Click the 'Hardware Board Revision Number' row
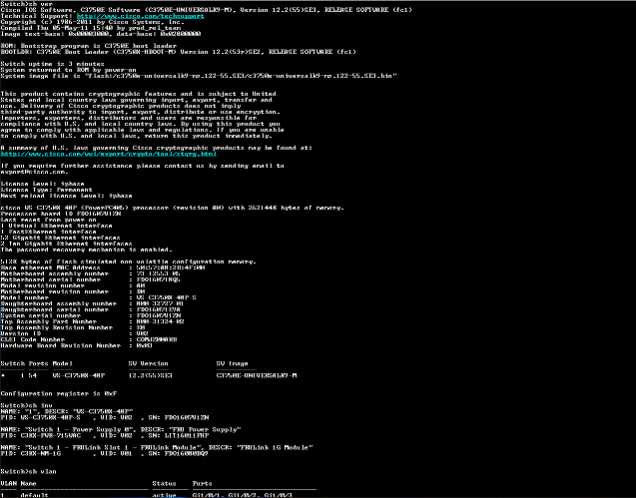 pos(76,346)
